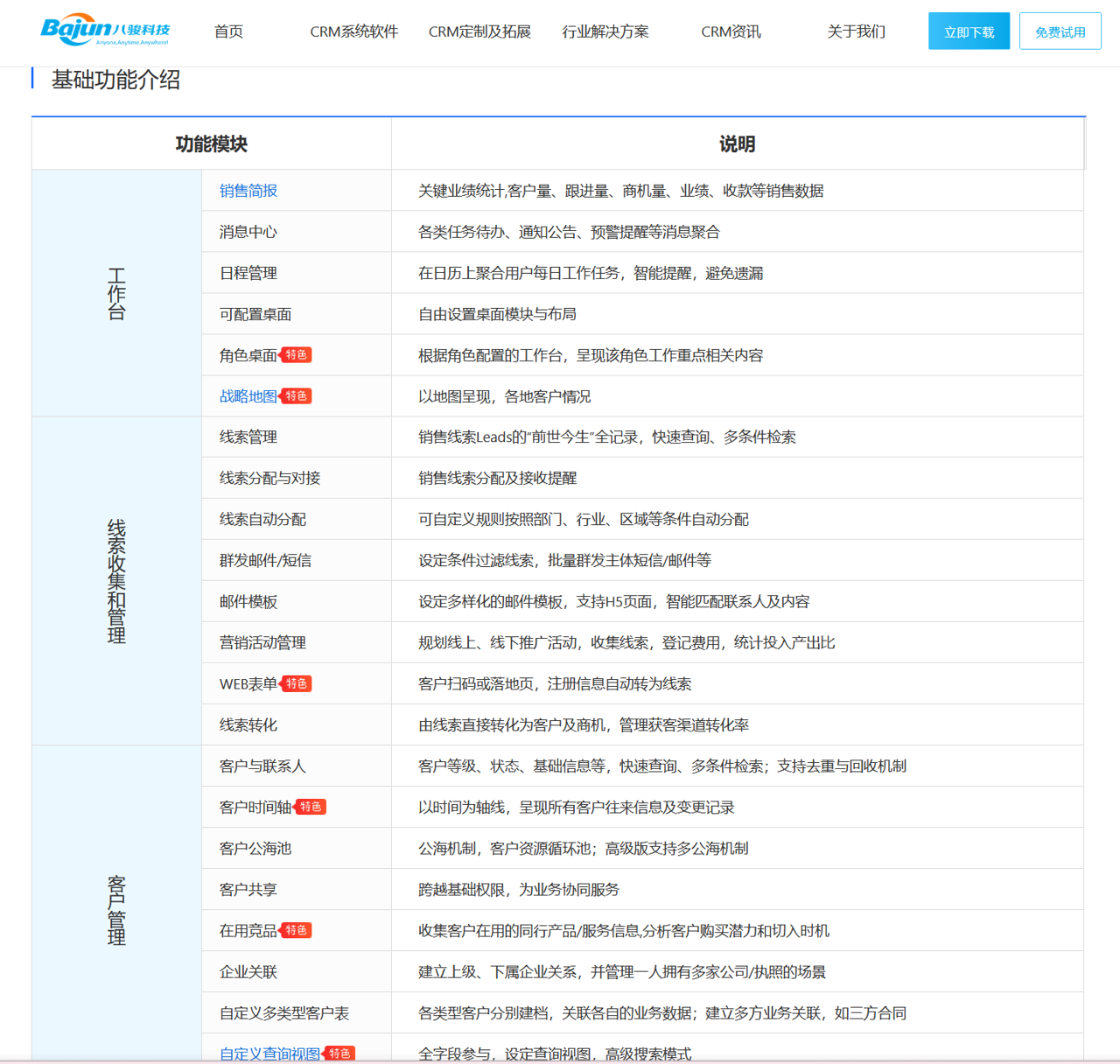This screenshot has width=1120, height=1064.
Task: Click the 特色 badge beside WEB表单
Action: tap(297, 684)
